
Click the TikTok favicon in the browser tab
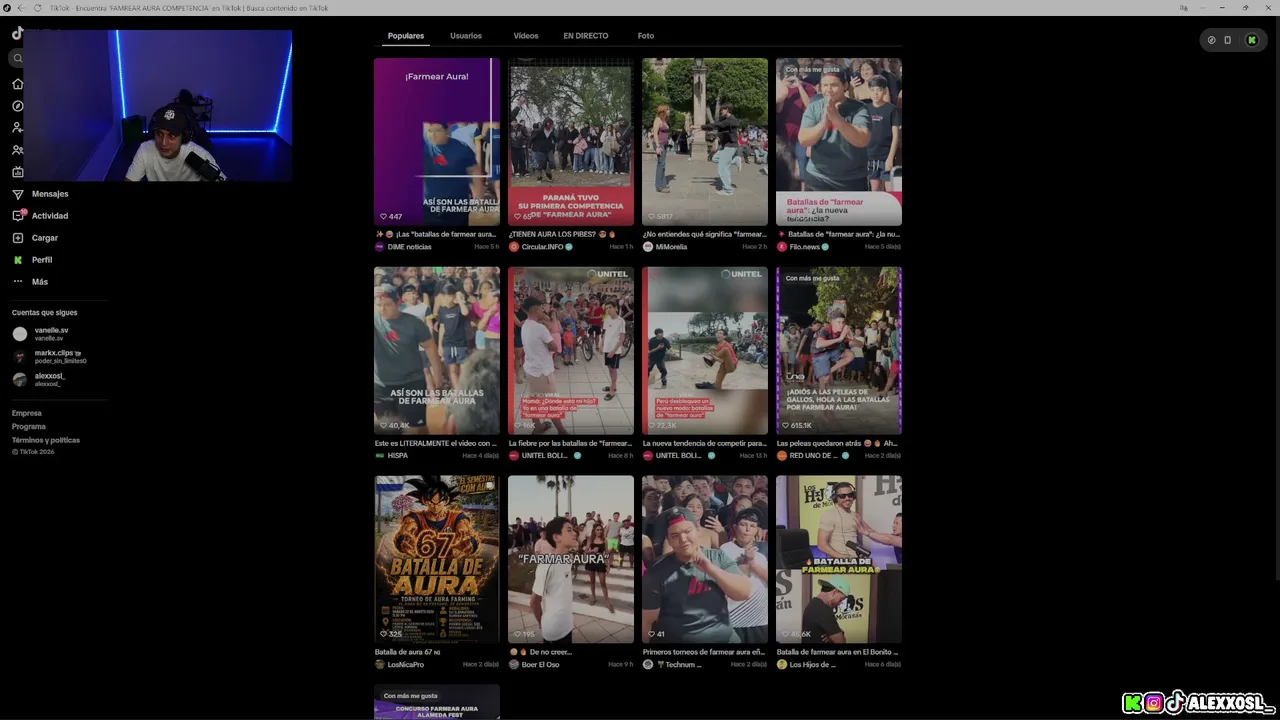click(8, 8)
